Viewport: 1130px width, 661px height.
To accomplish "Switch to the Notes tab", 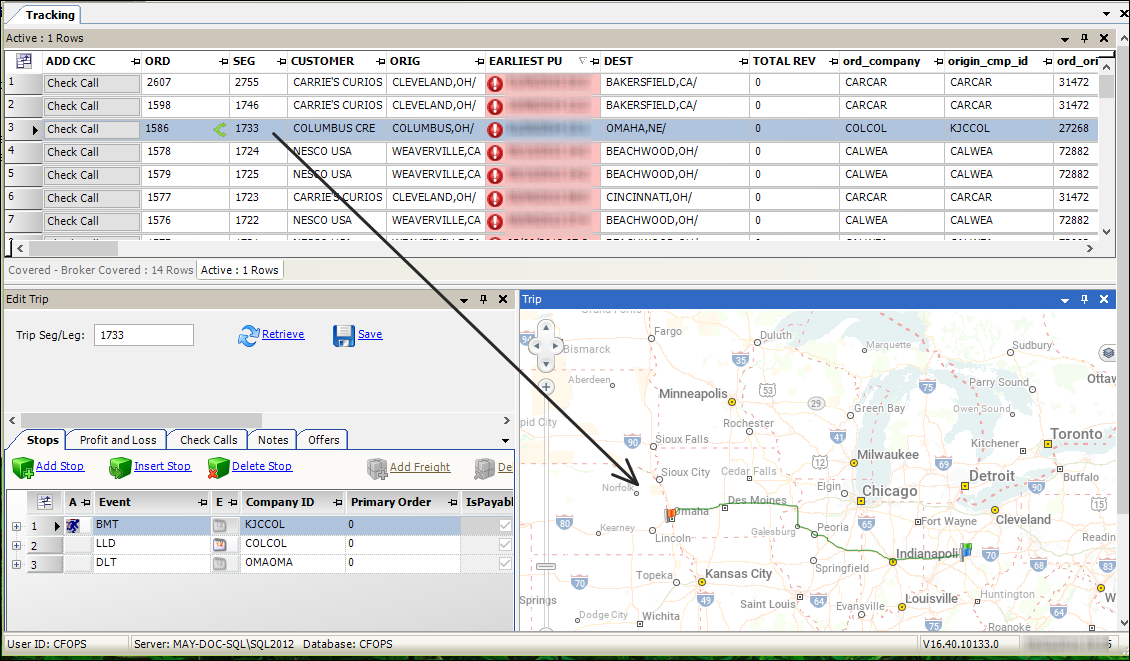I will (x=272, y=440).
